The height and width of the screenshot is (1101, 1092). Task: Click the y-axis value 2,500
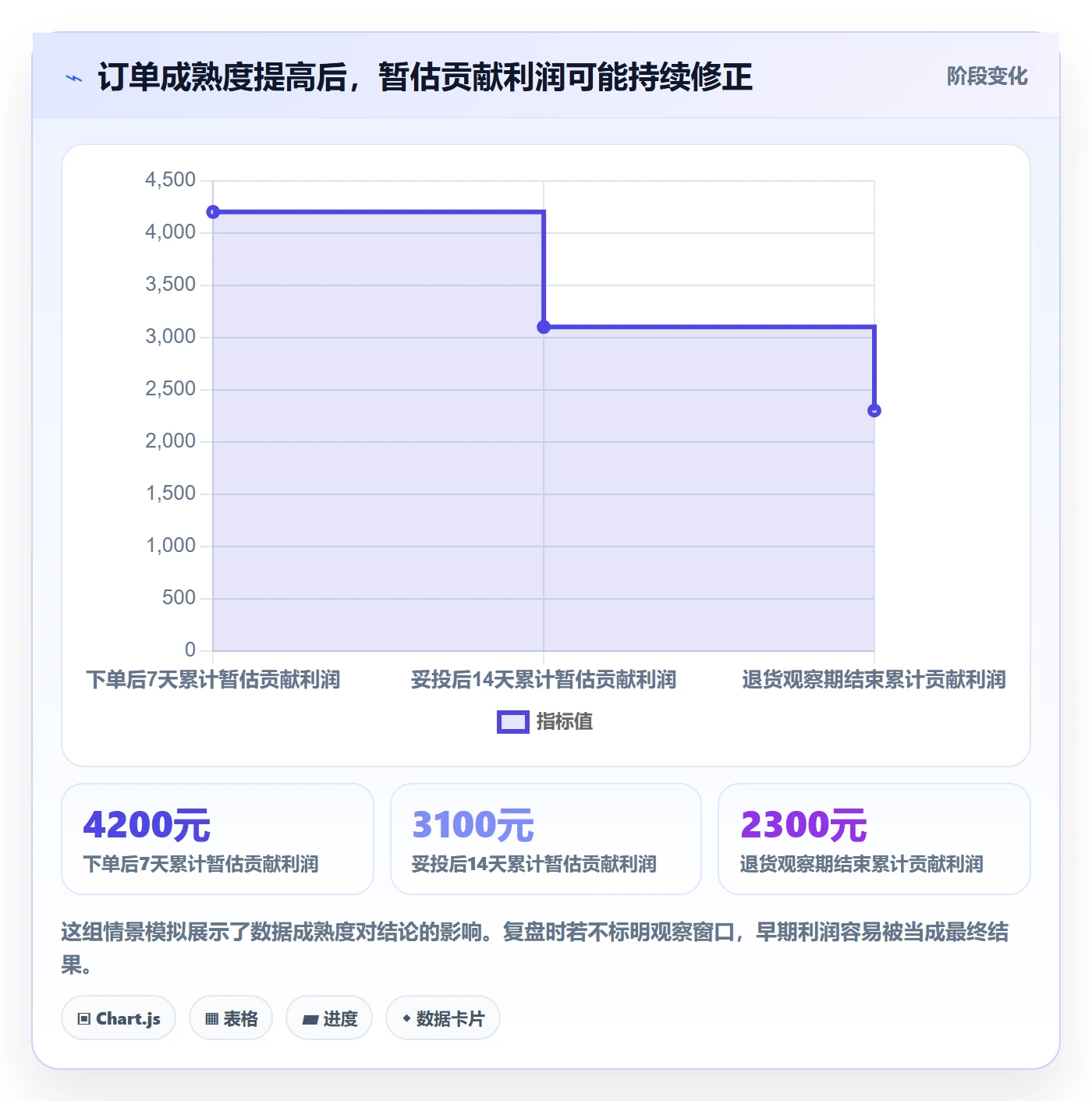170,389
